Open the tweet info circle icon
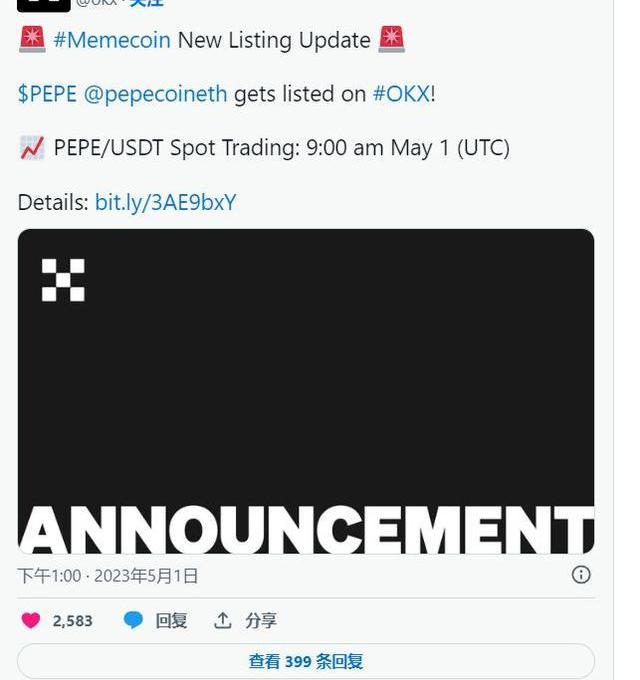This screenshot has height=680, width=640. pos(581,574)
